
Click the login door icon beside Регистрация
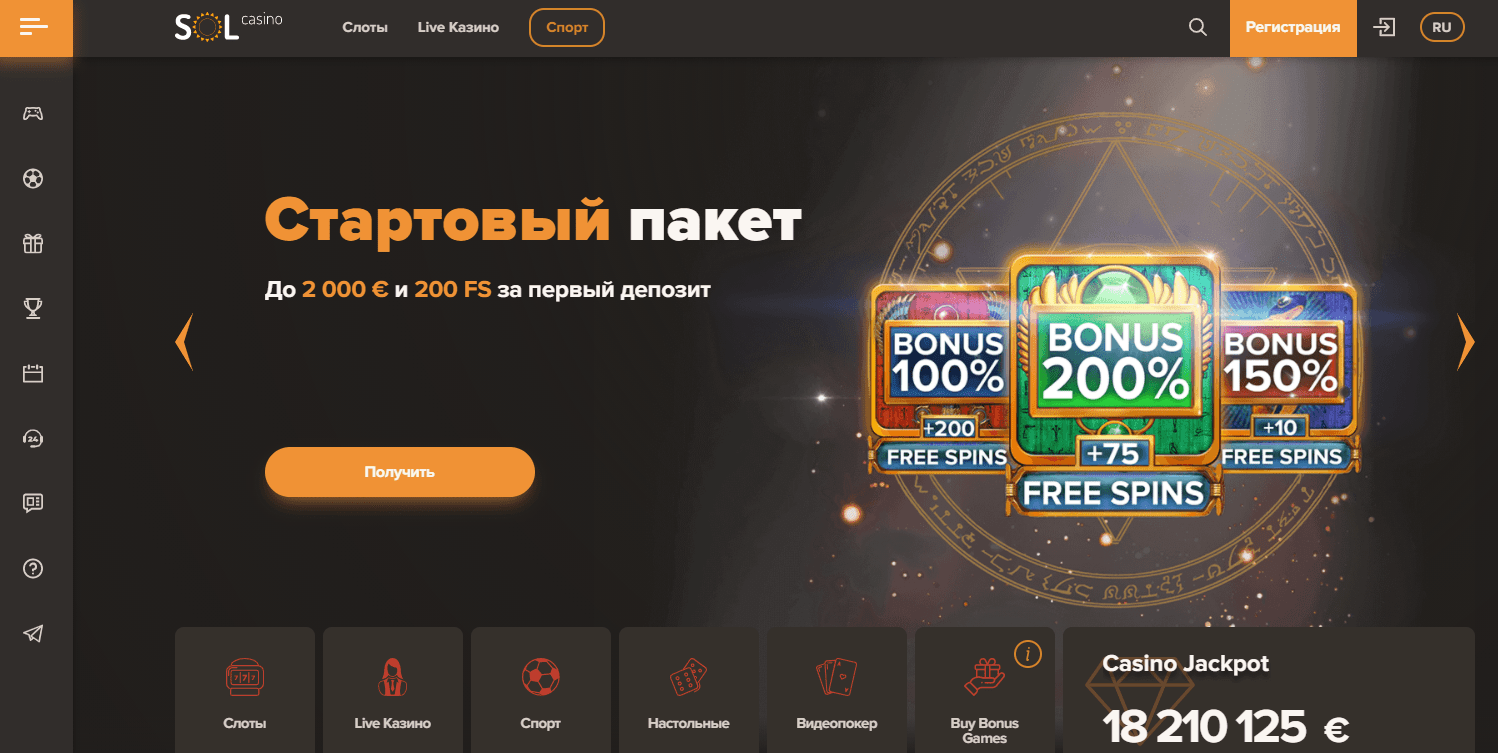(x=1385, y=28)
